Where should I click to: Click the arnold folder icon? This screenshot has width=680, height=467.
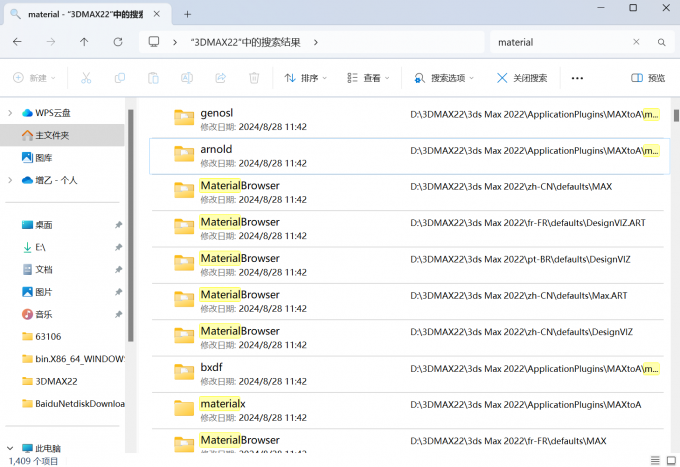point(184,153)
